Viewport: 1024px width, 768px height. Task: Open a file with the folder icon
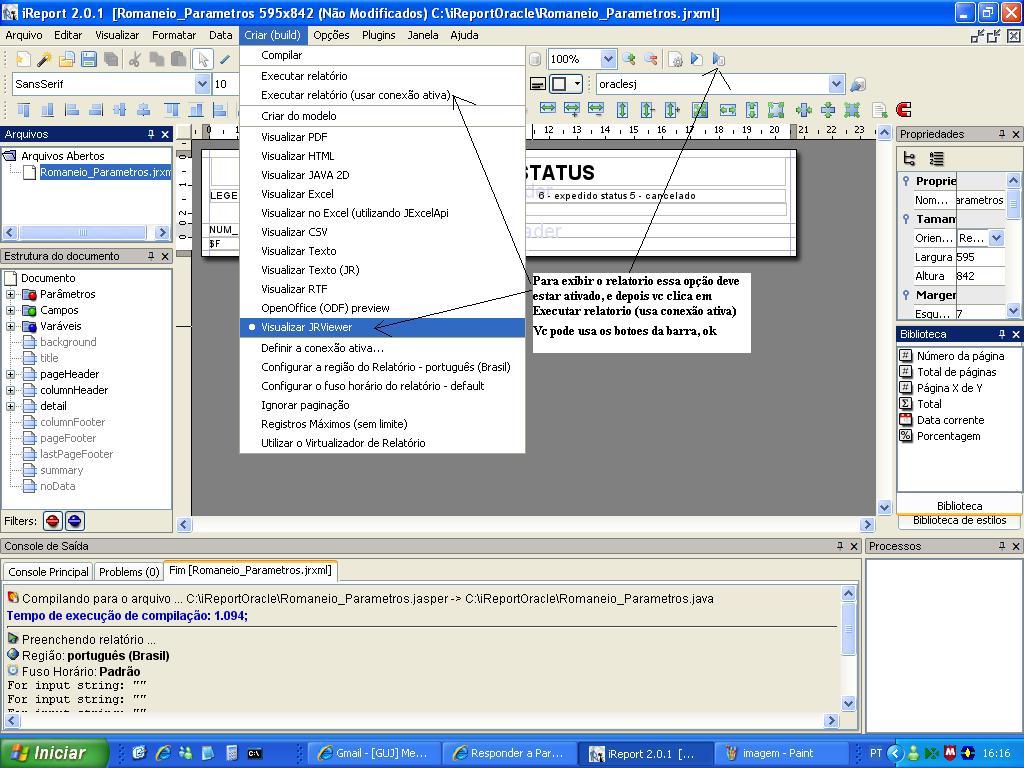coord(67,59)
